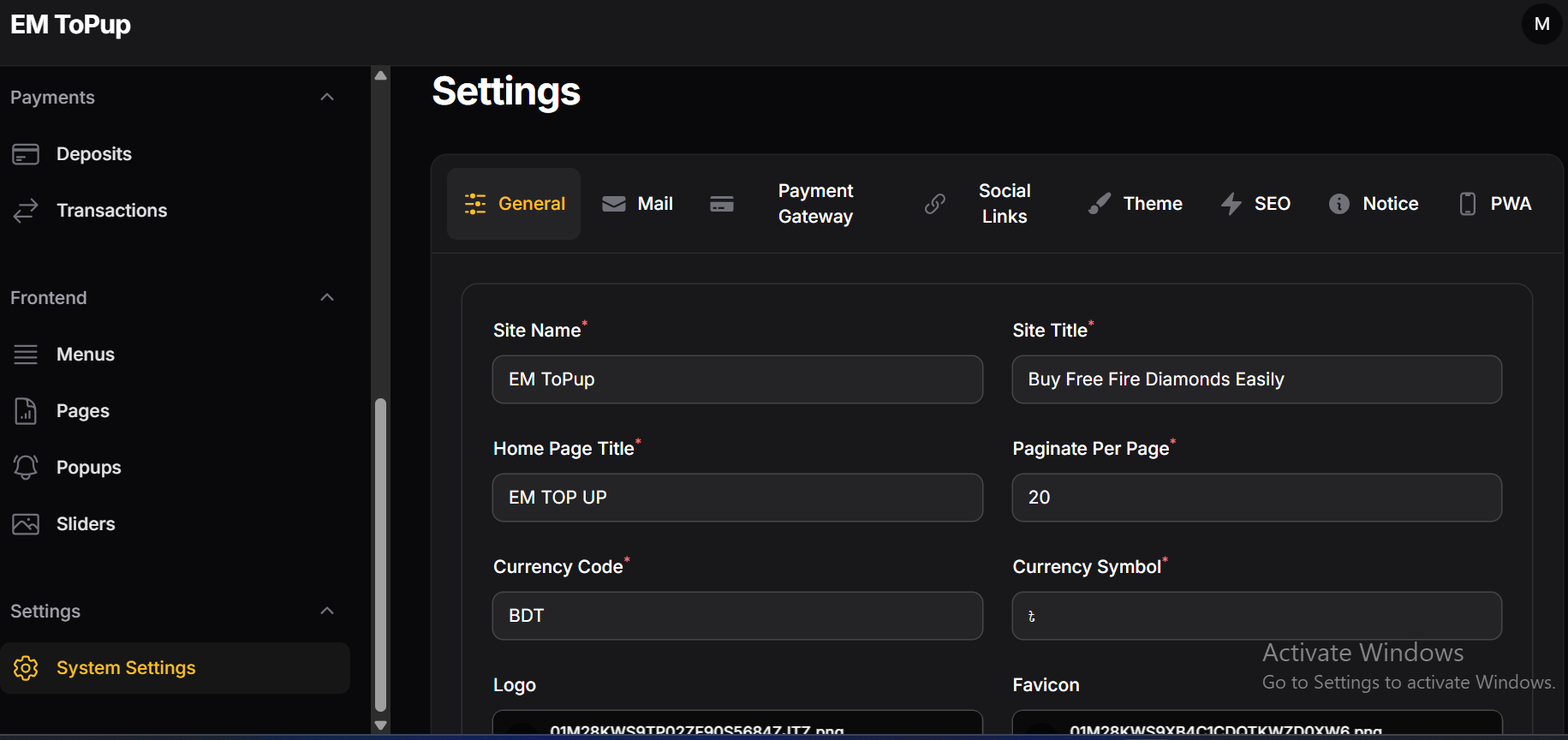Click the EM ToPup brand logo
The width and height of the screenshot is (1568, 740).
click(70, 24)
